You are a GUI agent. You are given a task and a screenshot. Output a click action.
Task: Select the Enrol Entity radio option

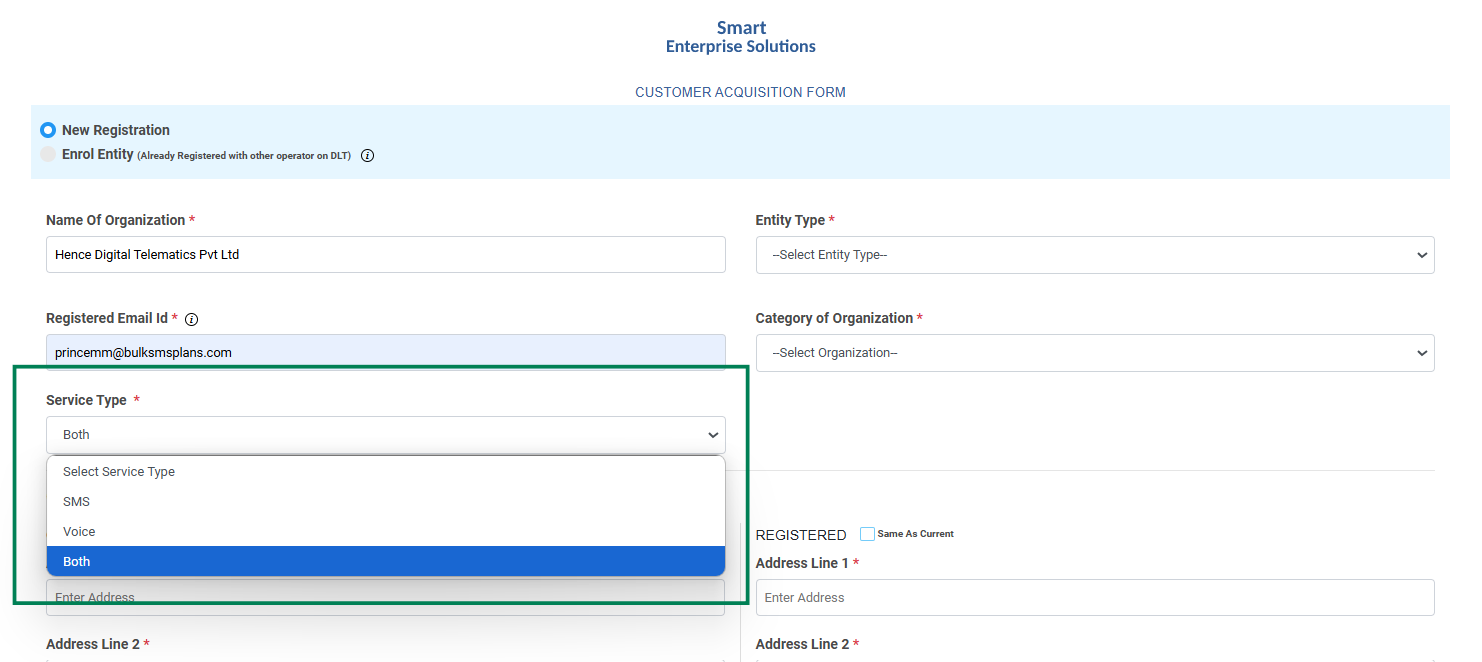click(47, 154)
